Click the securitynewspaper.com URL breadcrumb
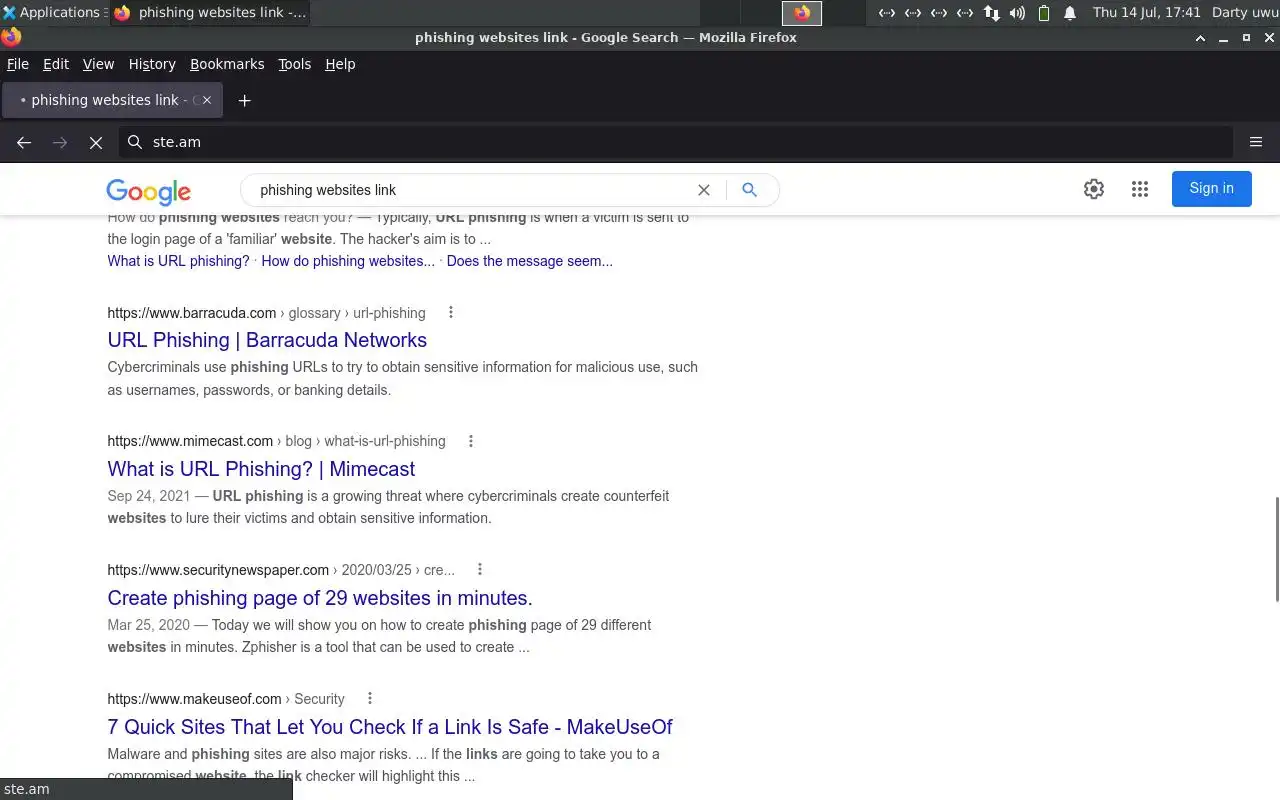The width and height of the screenshot is (1280, 800). point(281,570)
